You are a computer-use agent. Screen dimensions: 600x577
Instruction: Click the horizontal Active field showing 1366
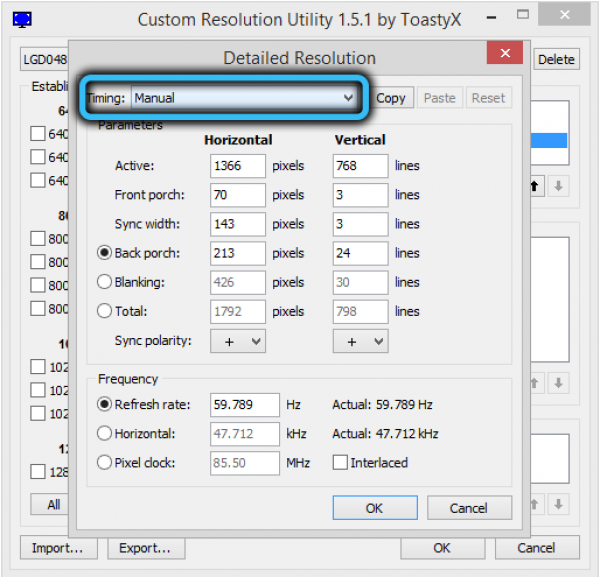click(x=238, y=166)
